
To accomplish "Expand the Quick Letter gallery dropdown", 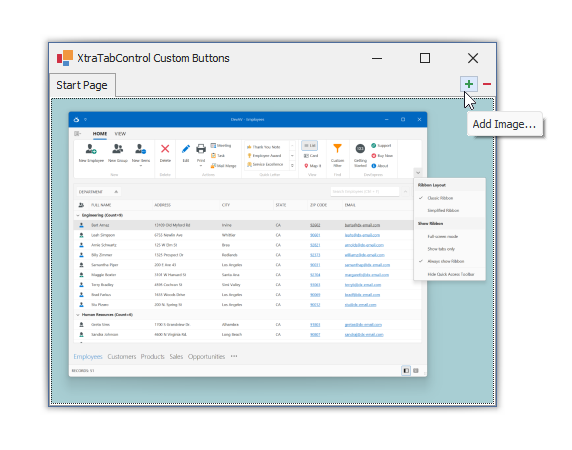I will [x=292, y=166].
